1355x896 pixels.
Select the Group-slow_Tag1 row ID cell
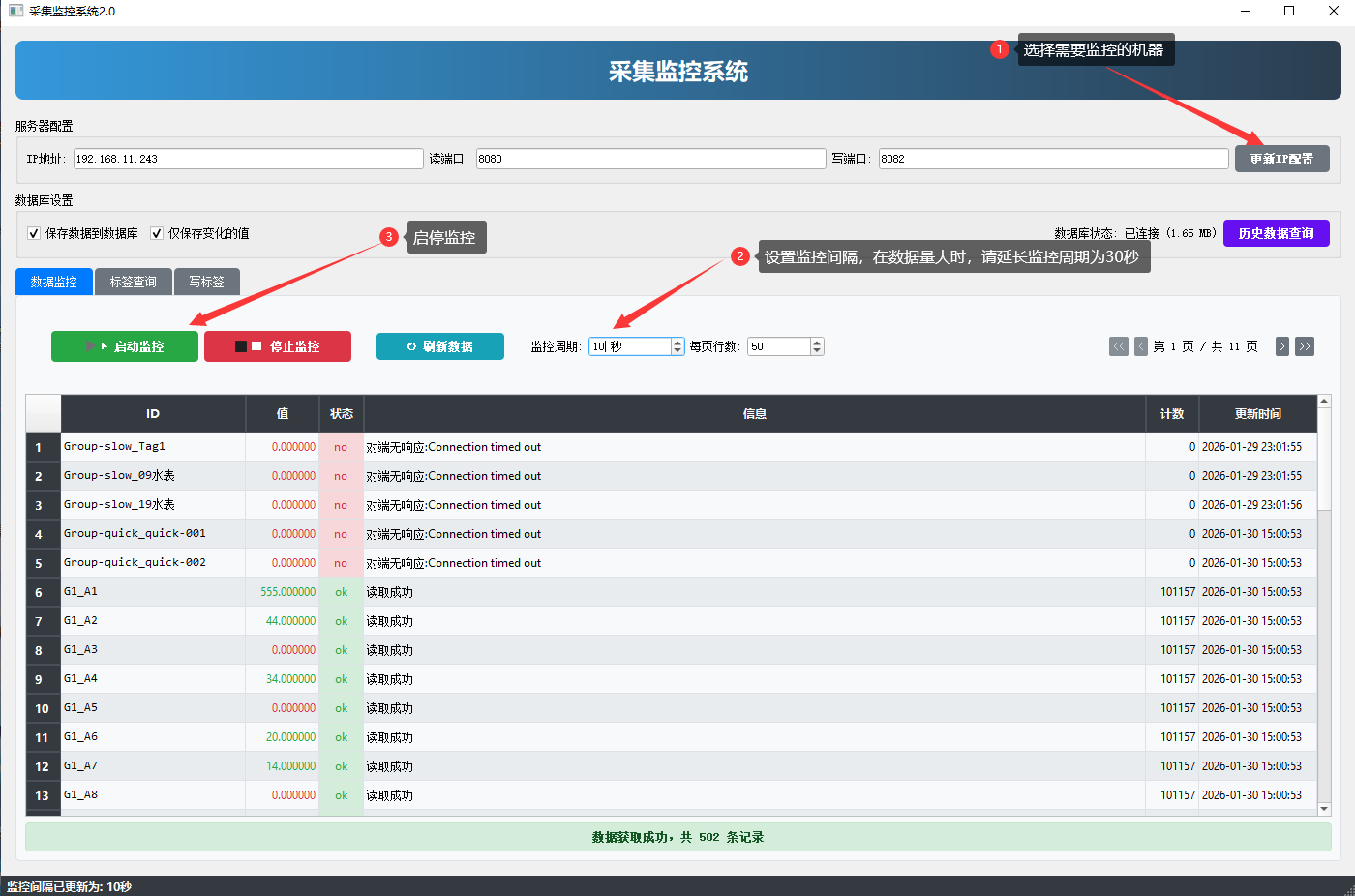point(152,447)
